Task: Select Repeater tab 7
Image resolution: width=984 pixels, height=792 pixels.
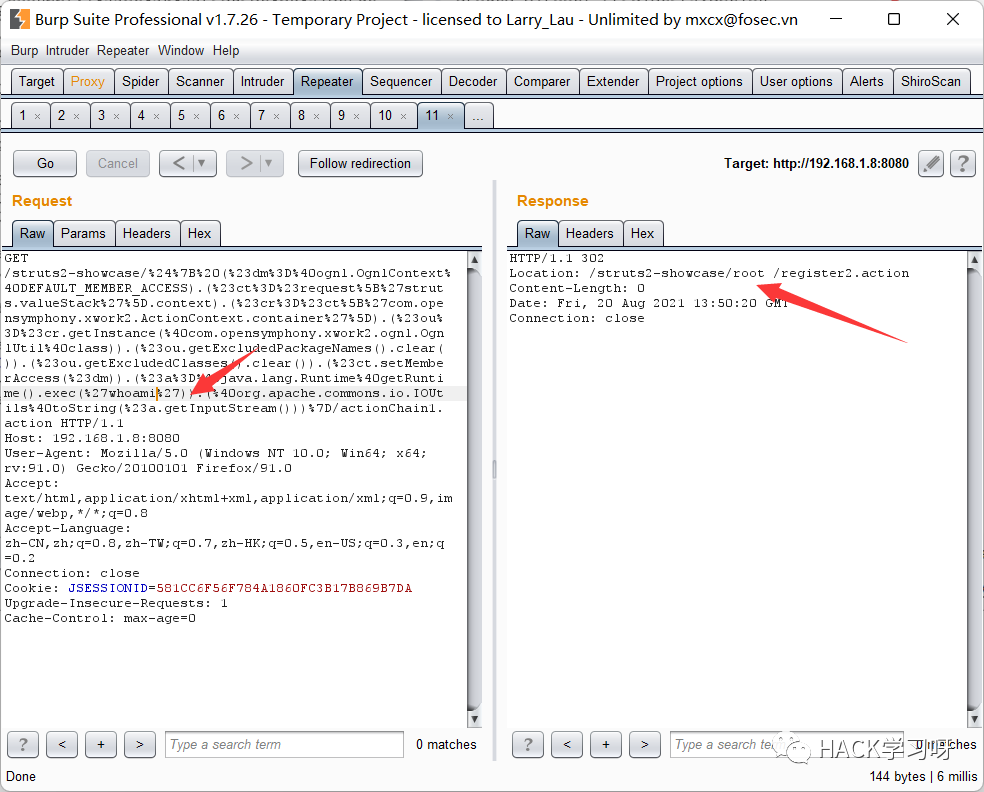Action: tap(262, 116)
